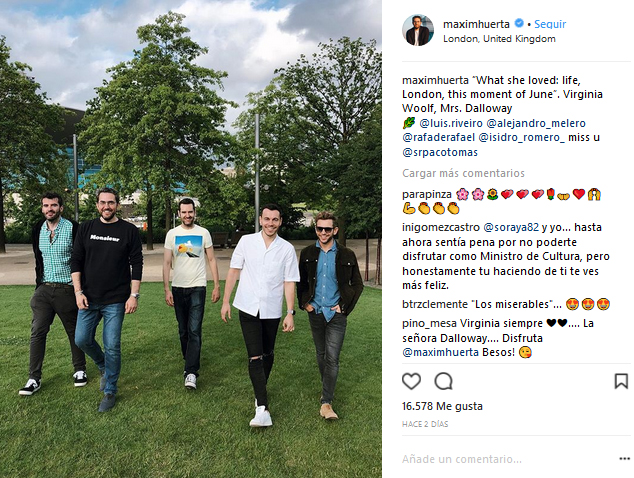Like the post with the heart icon
The image size is (634, 478).
[411, 381]
